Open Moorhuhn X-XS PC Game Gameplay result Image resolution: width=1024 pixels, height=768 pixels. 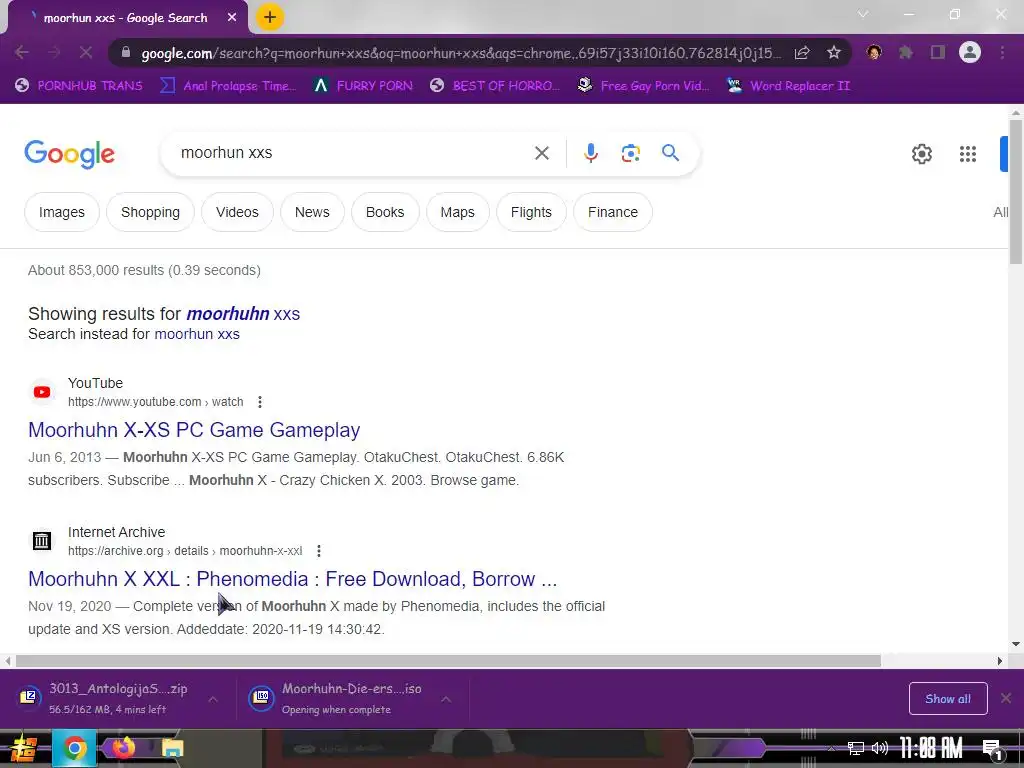pos(194,430)
